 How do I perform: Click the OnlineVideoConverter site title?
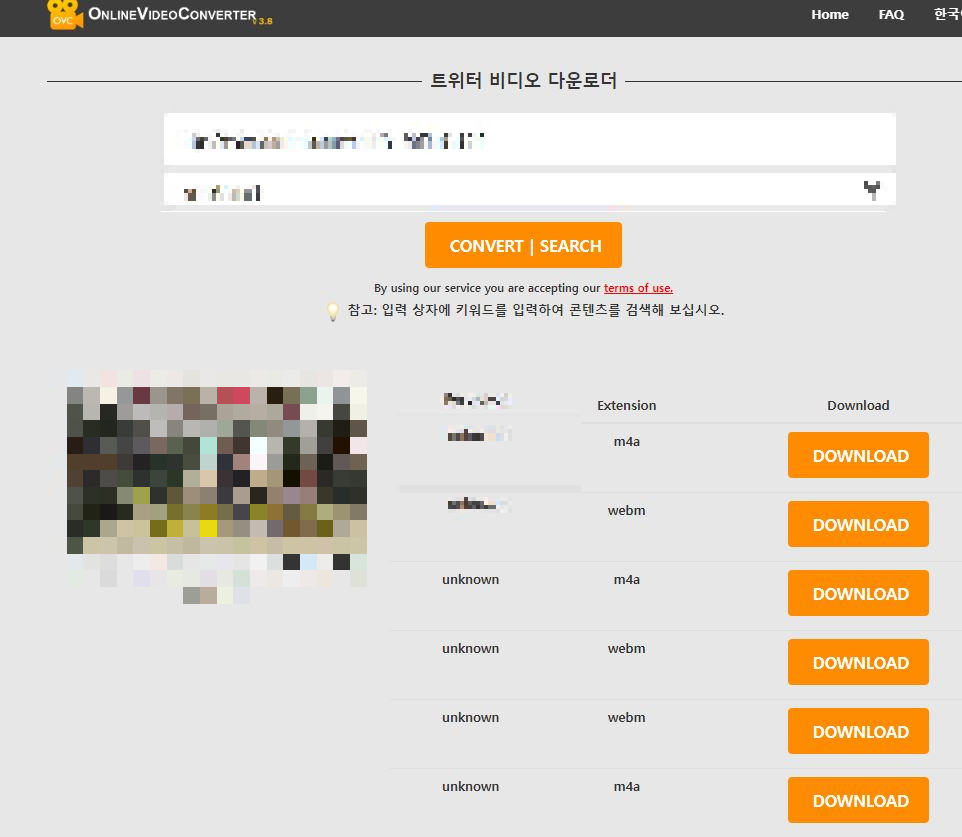pyautogui.click(x=172, y=14)
